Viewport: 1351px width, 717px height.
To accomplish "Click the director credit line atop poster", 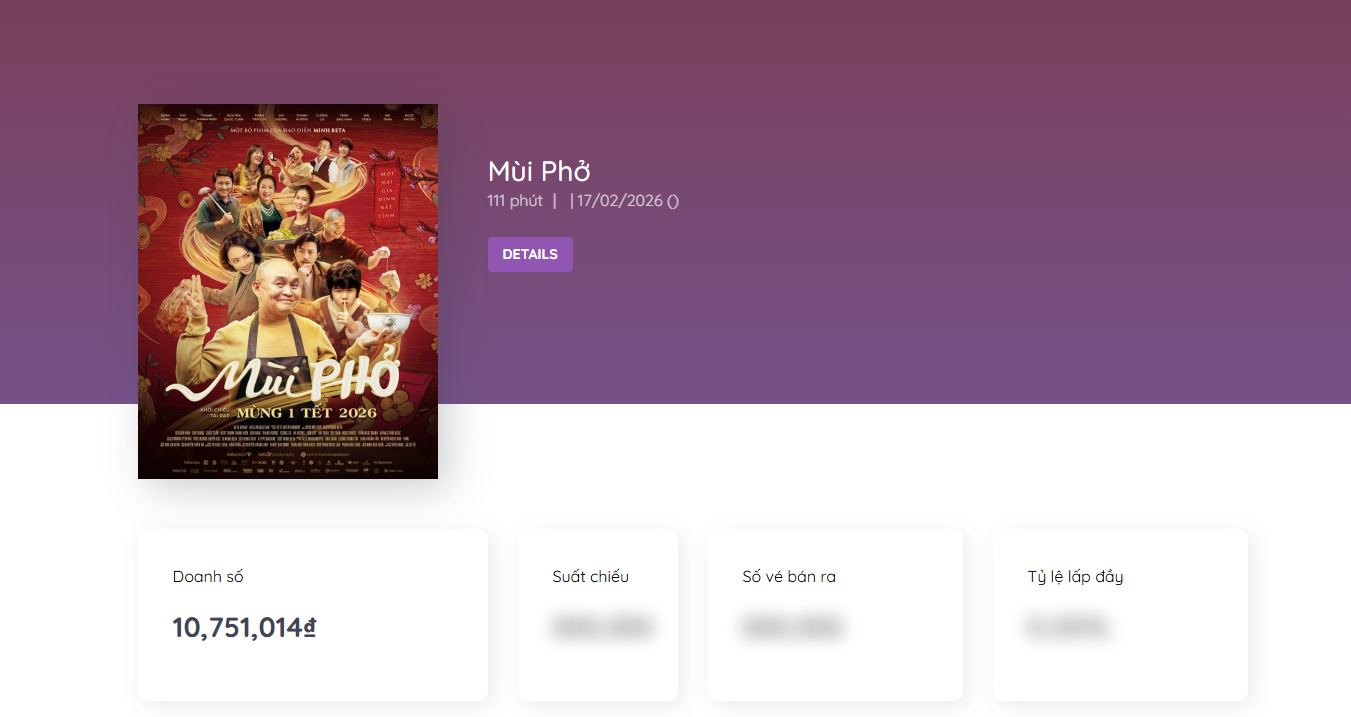I will [x=288, y=130].
